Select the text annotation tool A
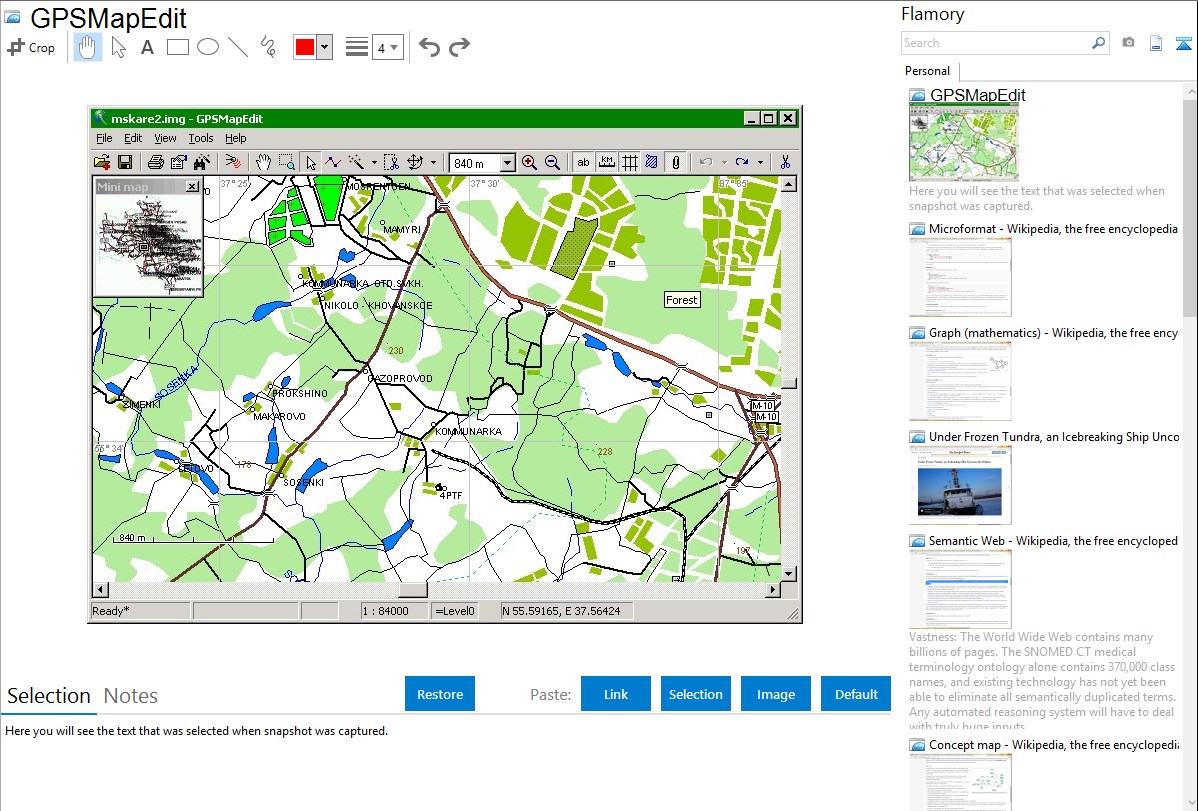 pos(147,47)
